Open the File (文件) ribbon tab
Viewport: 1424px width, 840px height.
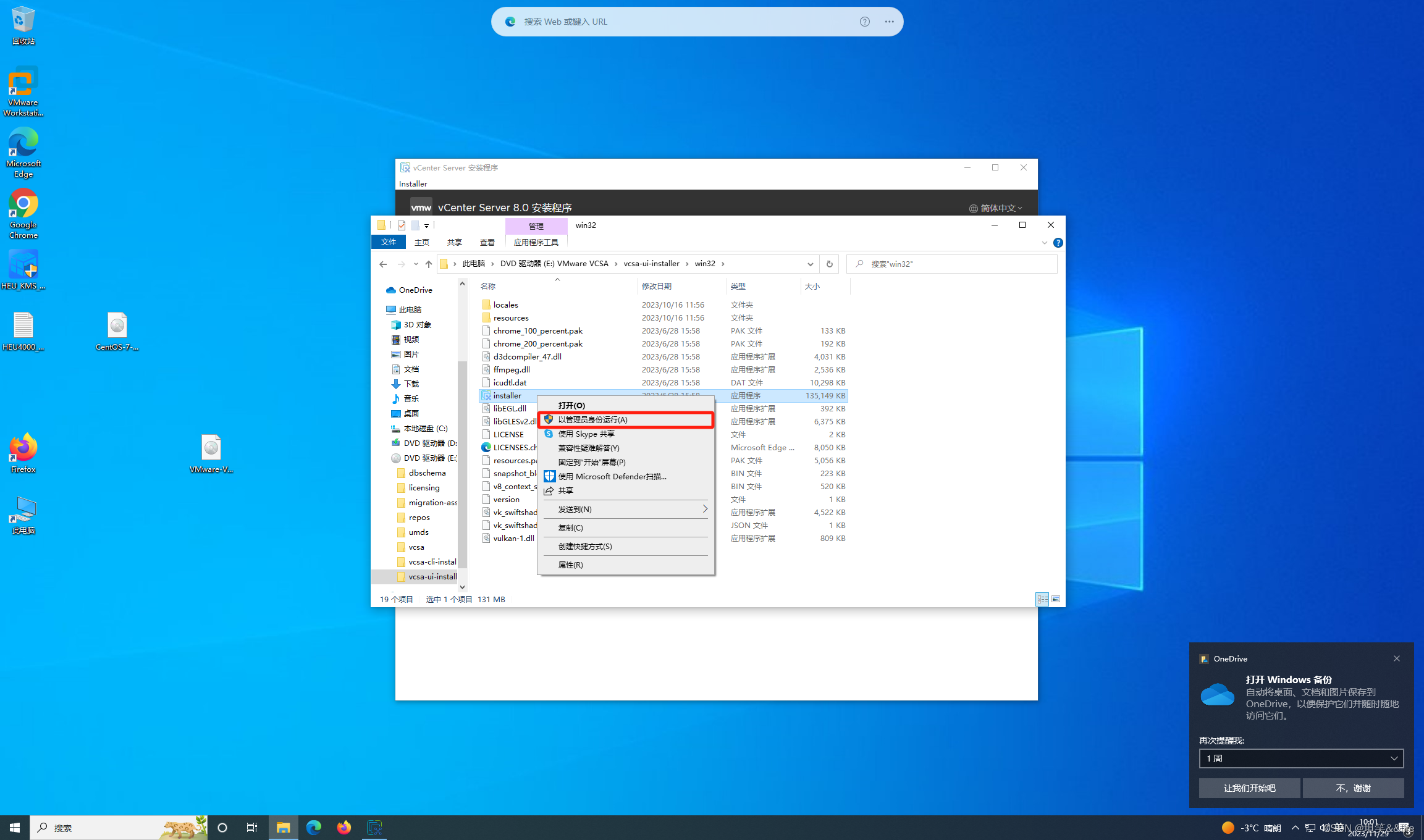click(389, 242)
